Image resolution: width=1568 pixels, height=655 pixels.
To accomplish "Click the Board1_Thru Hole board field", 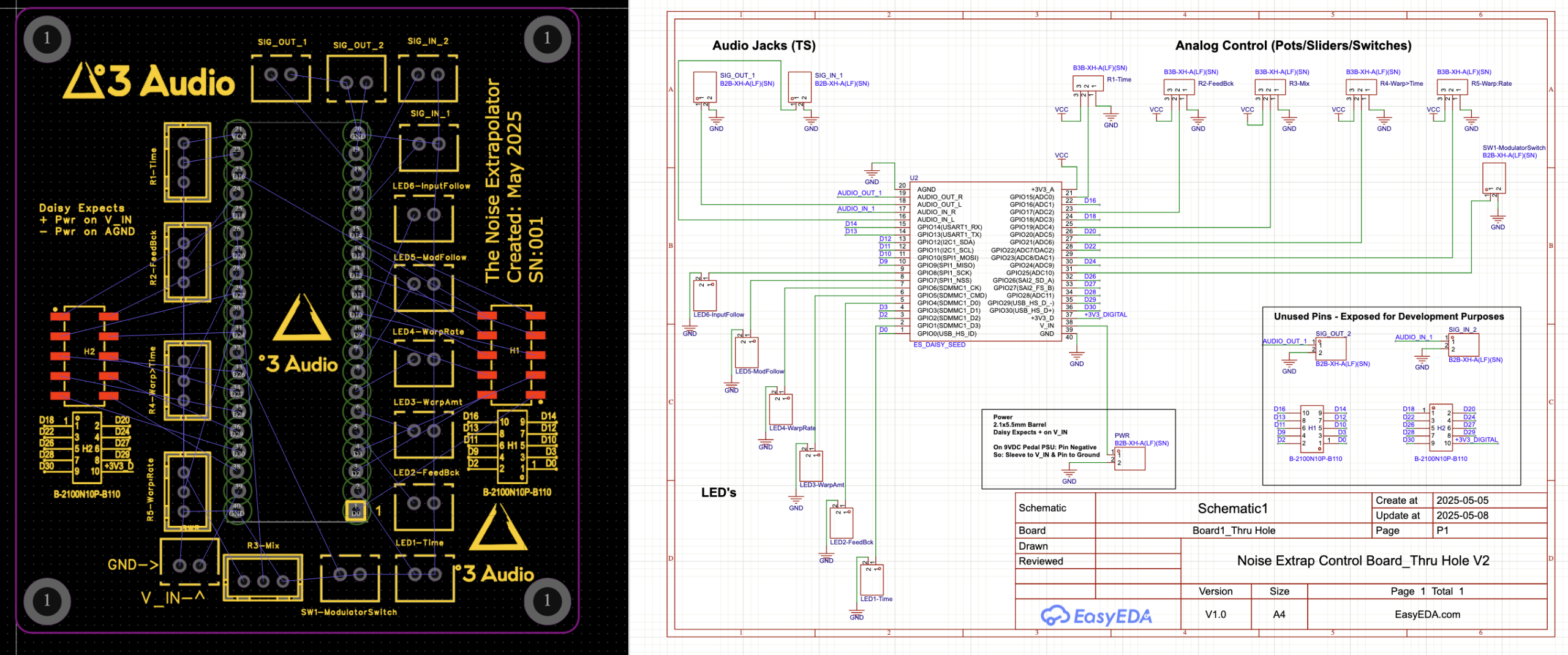I will pyautogui.click(x=1233, y=531).
